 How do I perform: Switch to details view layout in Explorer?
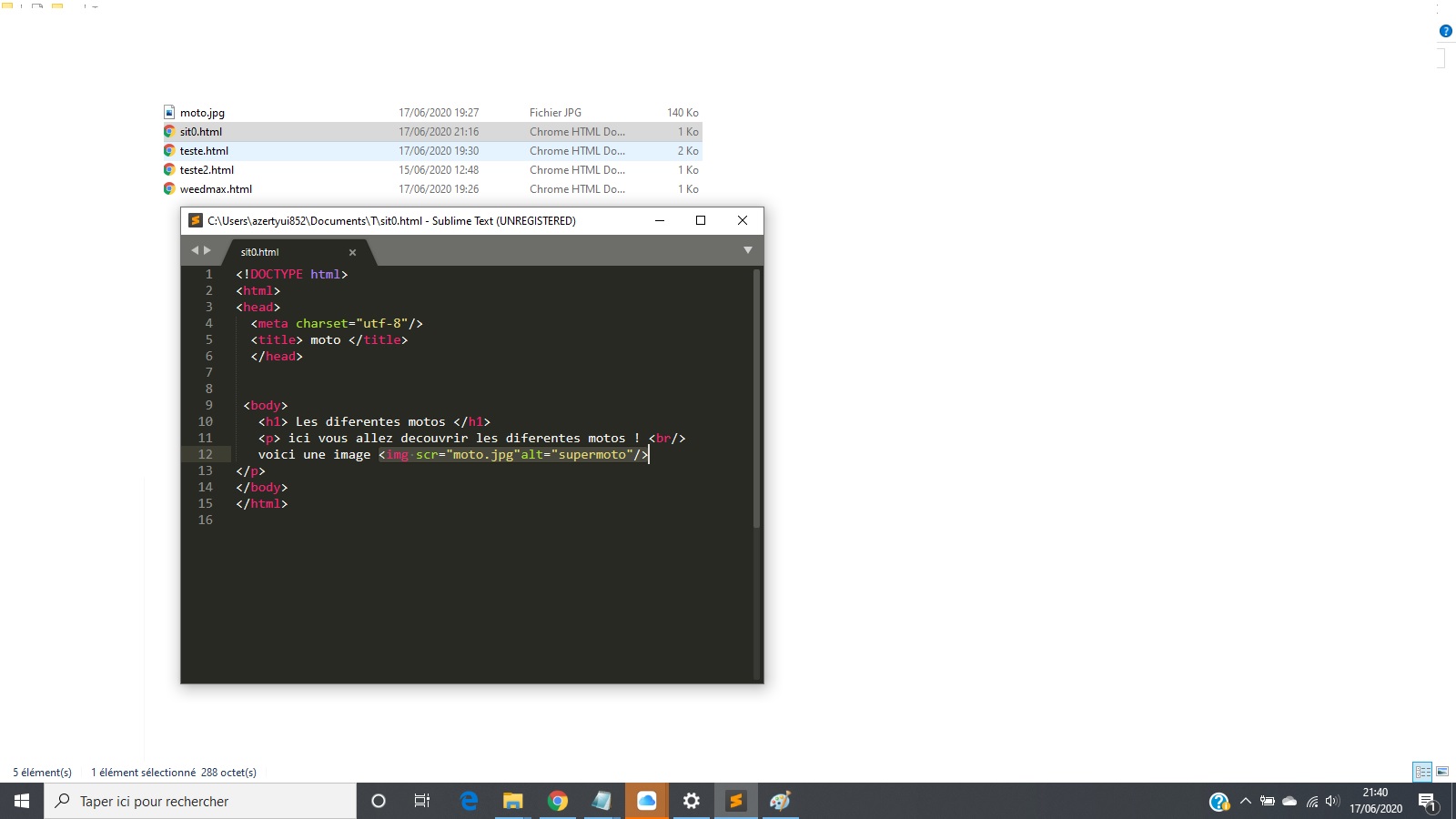[1422, 772]
